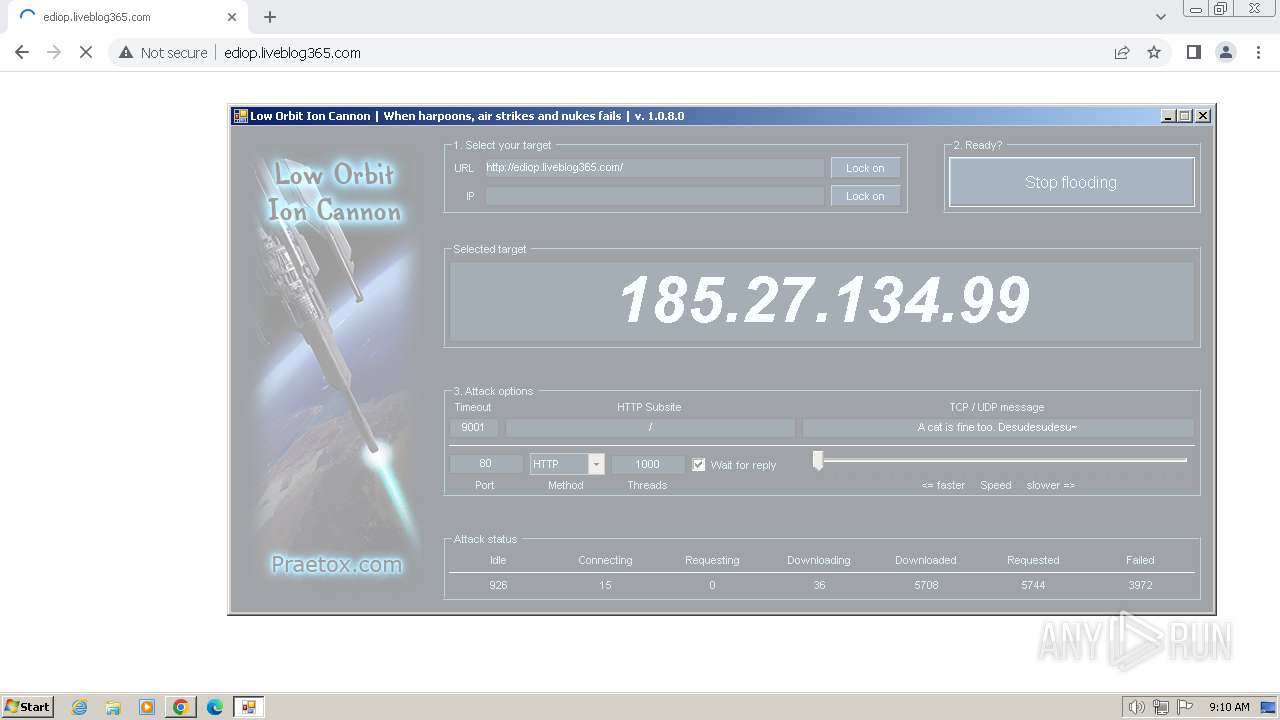
Task: Select the ediop.liveblog365.com browser tab
Action: 123,17
